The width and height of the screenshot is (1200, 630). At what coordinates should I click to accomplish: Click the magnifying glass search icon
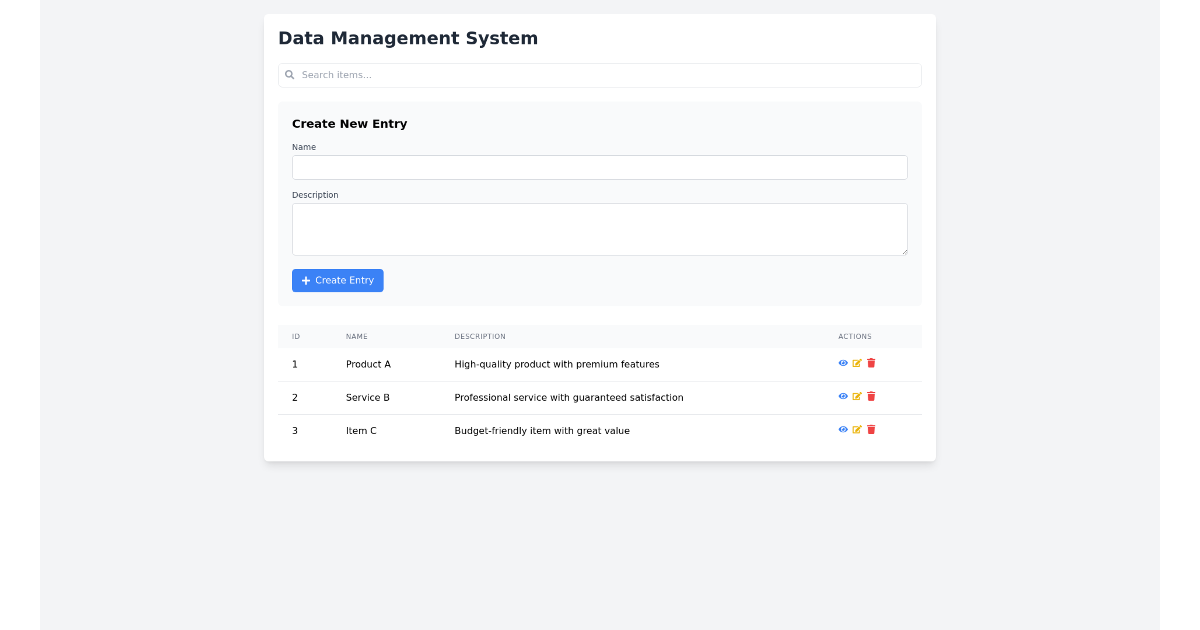(290, 75)
